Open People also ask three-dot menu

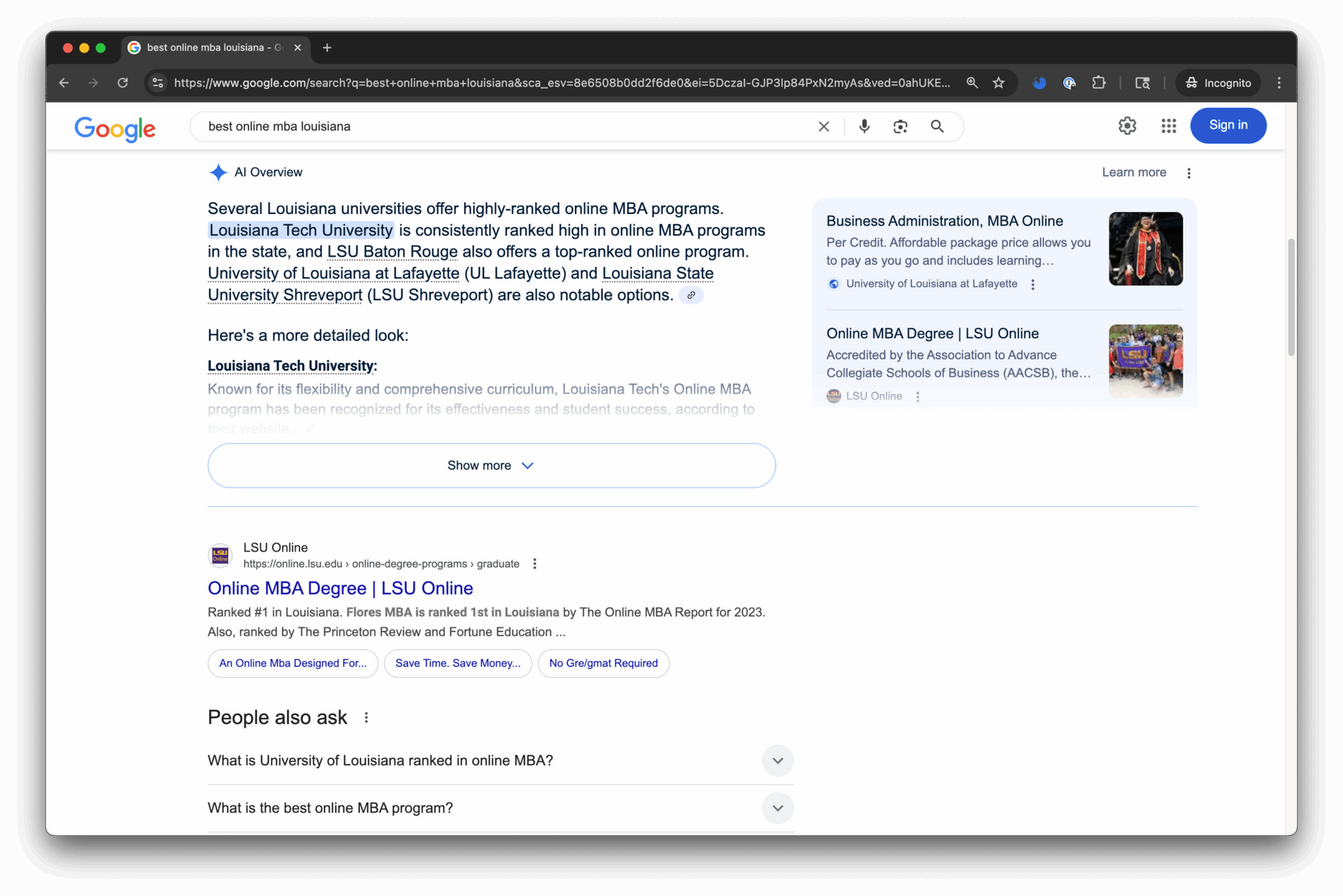click(366, 718)
